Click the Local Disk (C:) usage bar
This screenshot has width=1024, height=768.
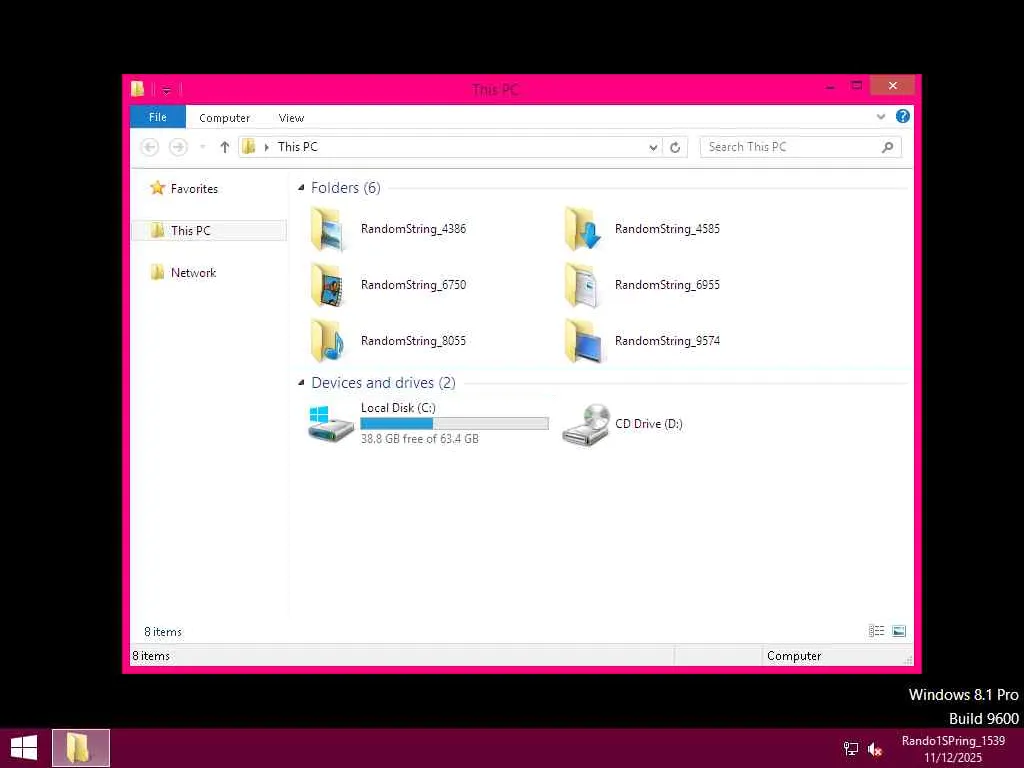point(455,424)
